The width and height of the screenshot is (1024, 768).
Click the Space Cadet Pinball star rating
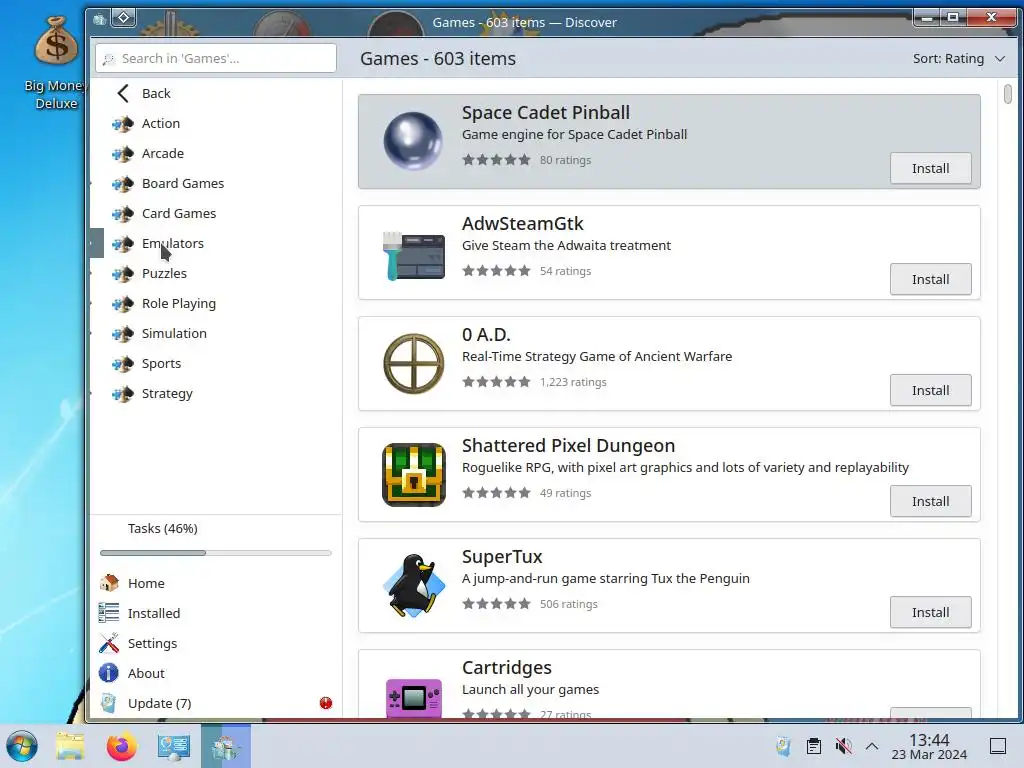496,160
